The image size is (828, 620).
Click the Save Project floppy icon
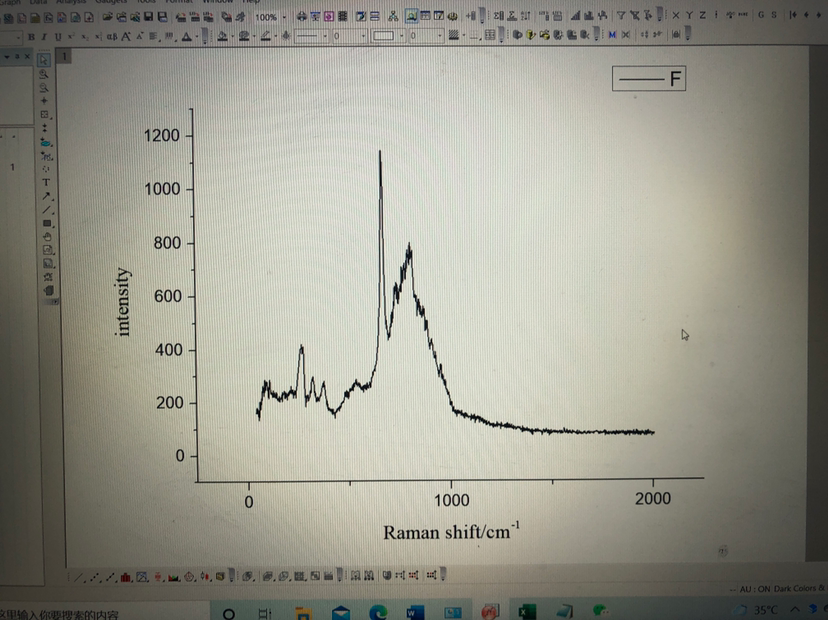149,17
